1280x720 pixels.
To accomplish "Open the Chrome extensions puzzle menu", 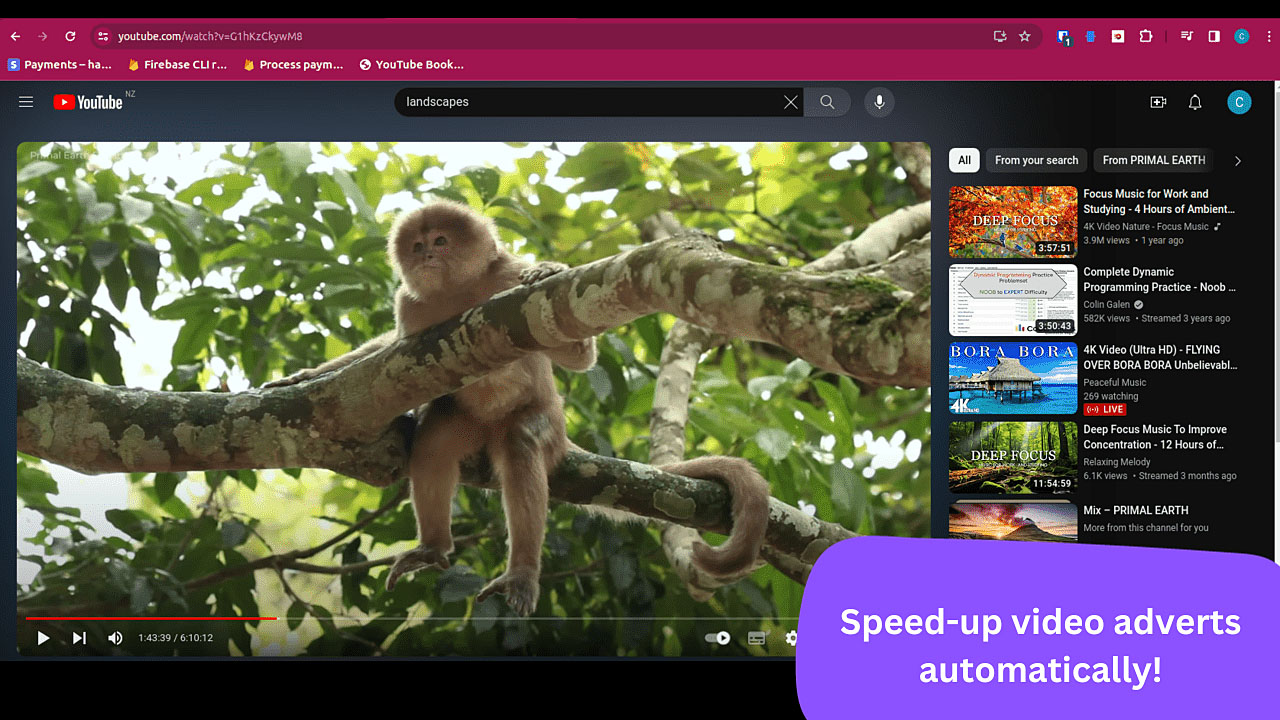I will pyautogui.click(x=1146, y=36).
